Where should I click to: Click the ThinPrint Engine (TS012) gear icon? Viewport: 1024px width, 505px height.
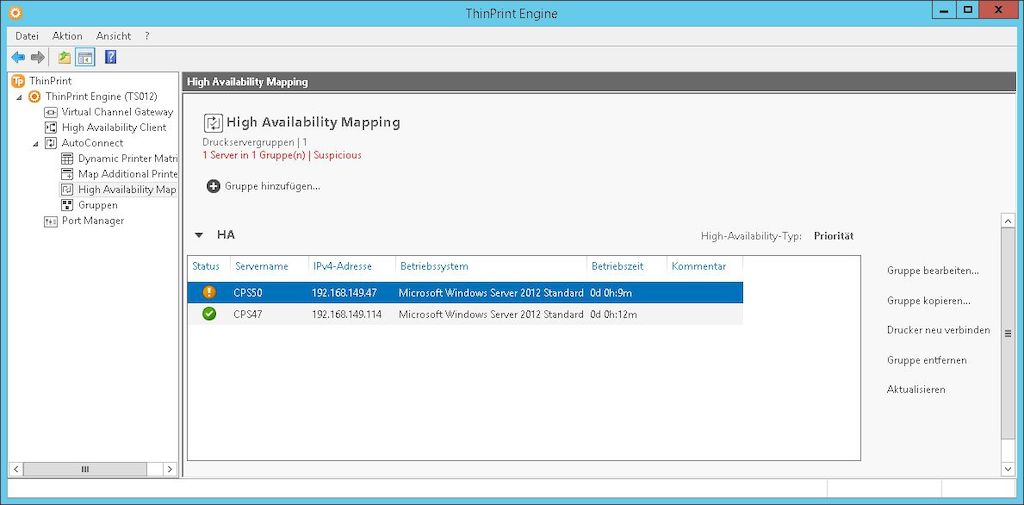(x=34, y=97)
